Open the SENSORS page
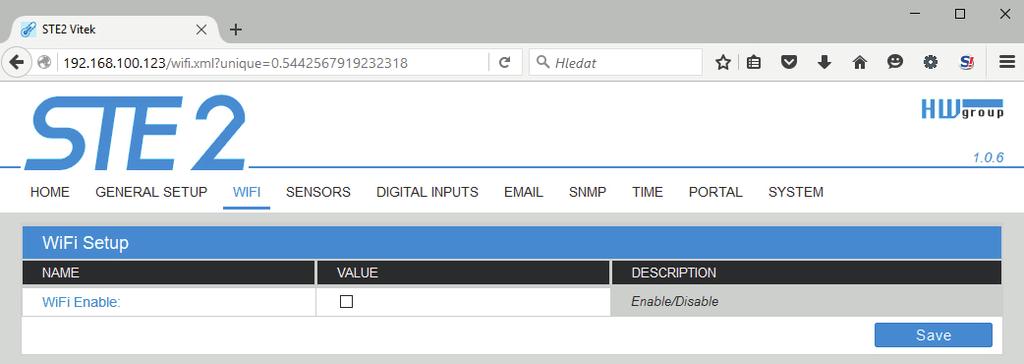The image size is (1024, 364). (318, 192)
